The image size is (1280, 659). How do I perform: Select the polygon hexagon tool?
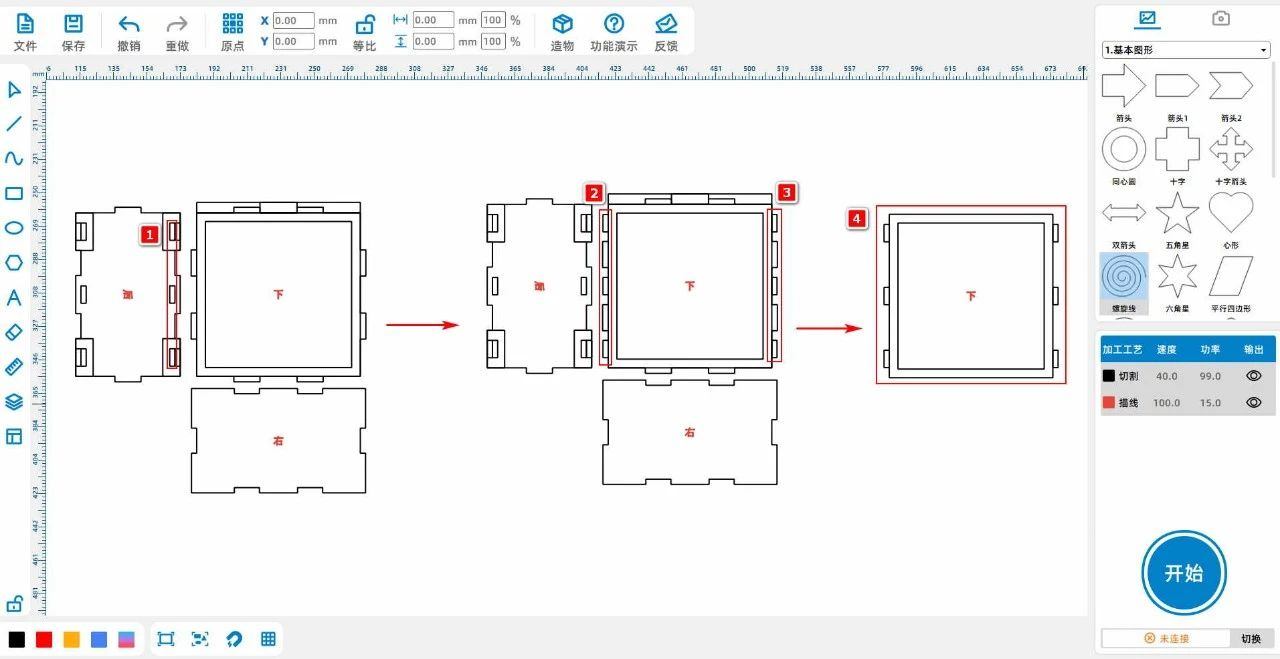[x=14, y=263]
